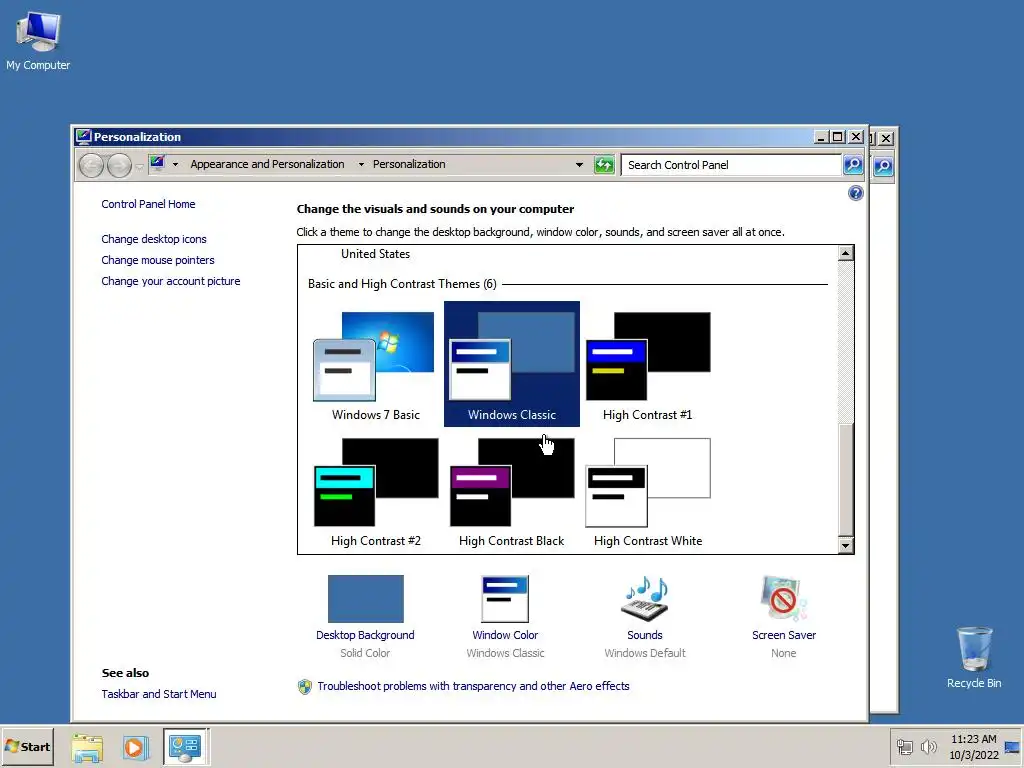The width and height of the screenshot is (1024, 768).
Task: Click the Window Color text link
Action: point(505,635)
